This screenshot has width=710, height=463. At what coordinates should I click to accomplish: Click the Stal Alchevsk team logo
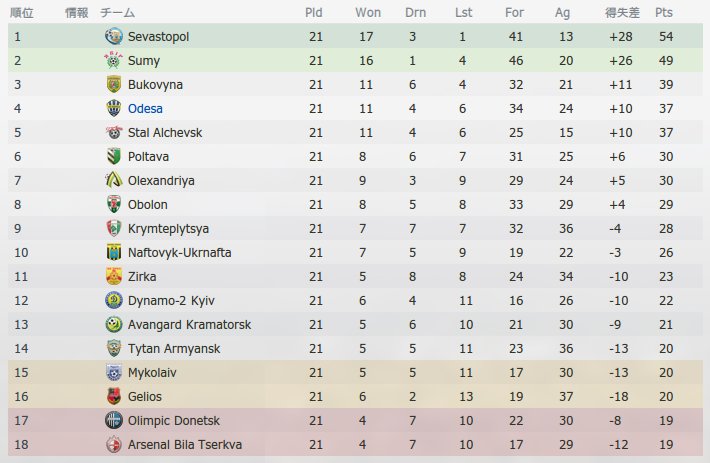point(114,132)
